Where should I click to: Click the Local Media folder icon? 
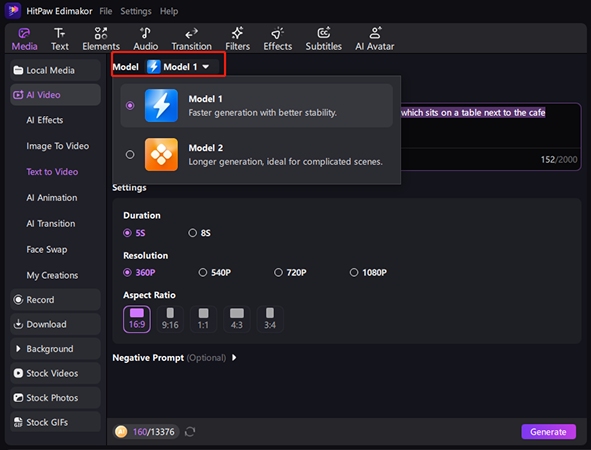point(18,70)
